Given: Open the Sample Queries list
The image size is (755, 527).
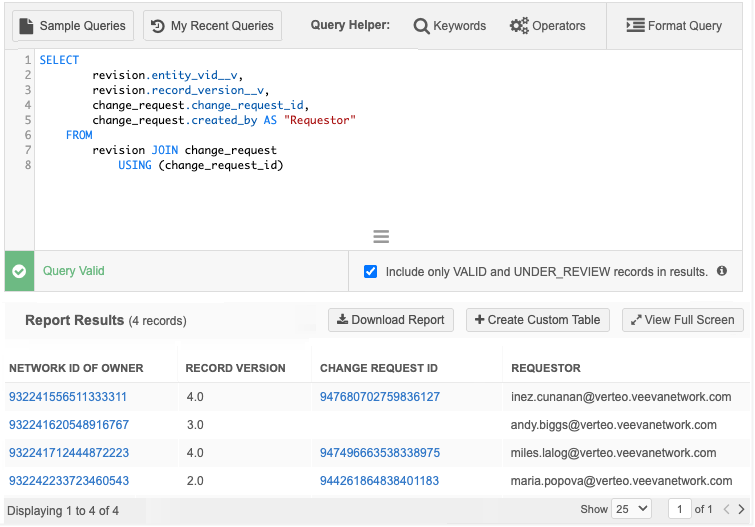Looking at the screenshot, I should tap(72, 26).
